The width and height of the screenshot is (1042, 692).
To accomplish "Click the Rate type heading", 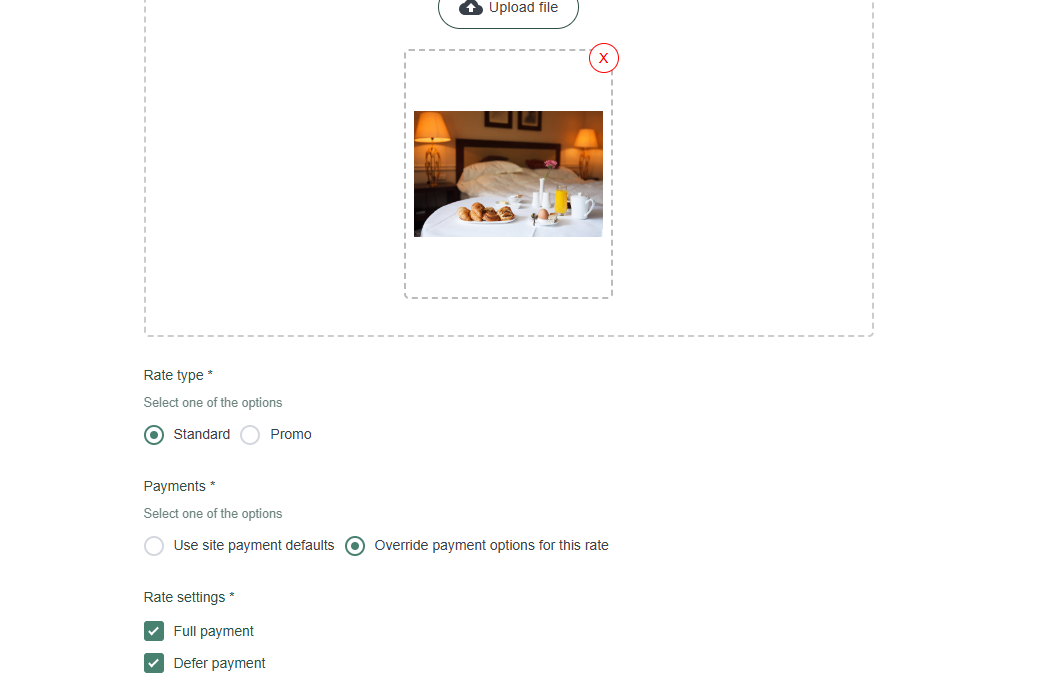I will pyautogui.click(x=178, y=375).
